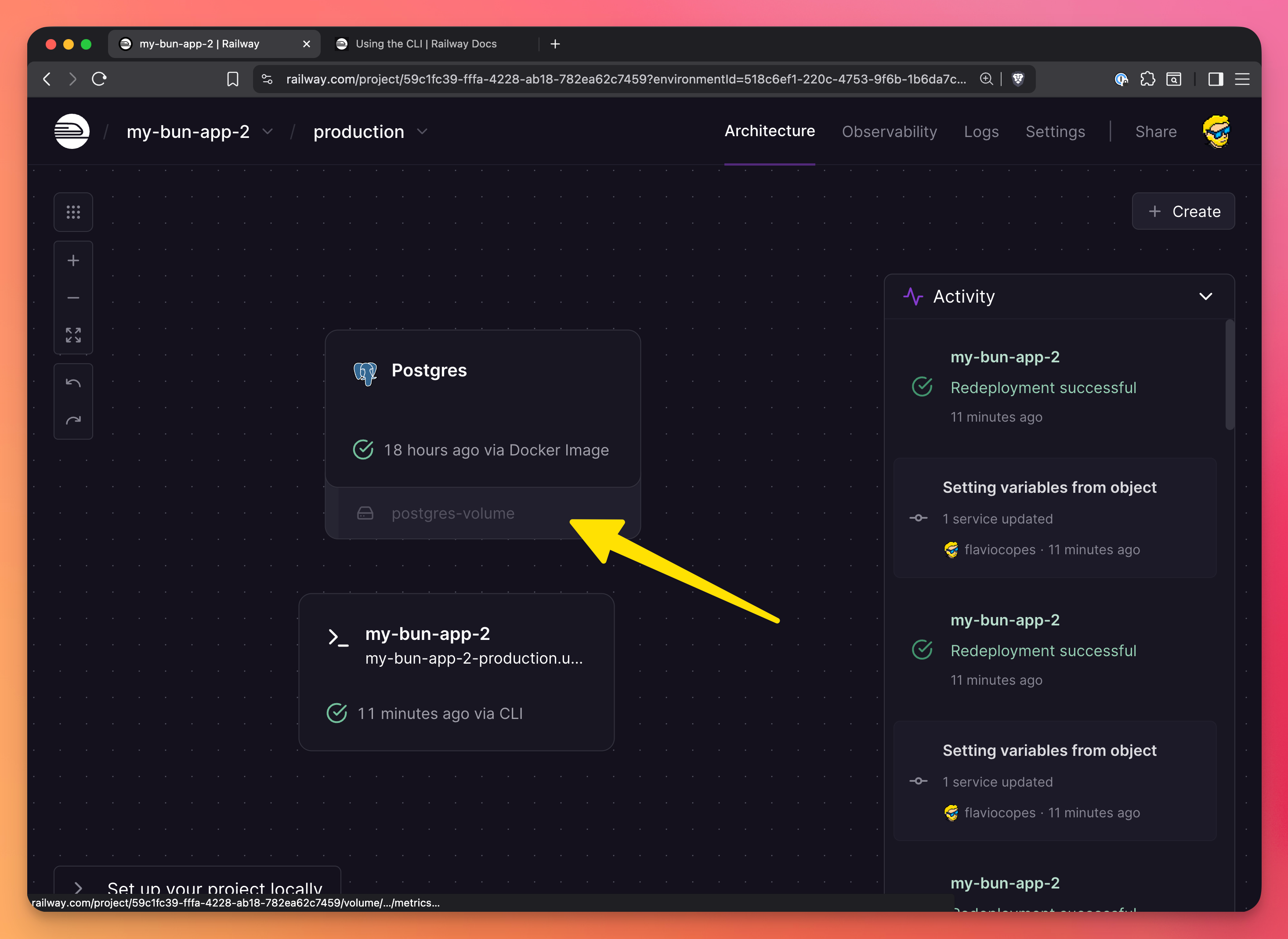Open the user avatar menu
1288x939 pixels.
[x=1216, y=131]
